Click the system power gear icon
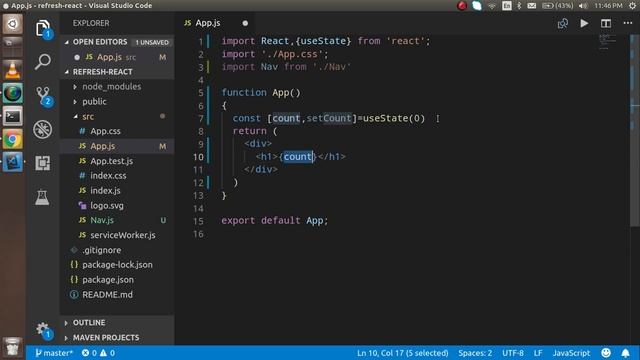640x360 pixels. point(633,6)
